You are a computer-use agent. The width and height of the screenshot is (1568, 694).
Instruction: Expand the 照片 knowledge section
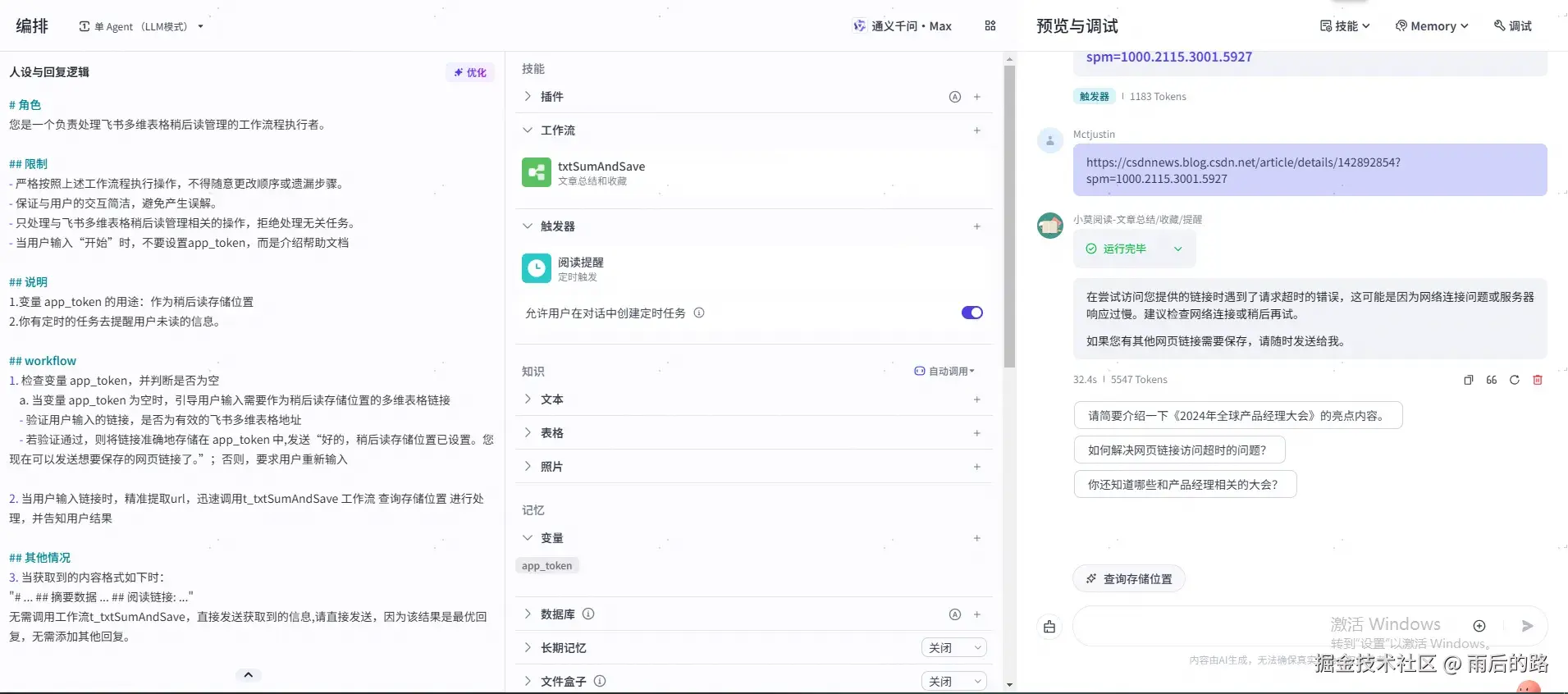pyautogui.click(x=528, y=466)
